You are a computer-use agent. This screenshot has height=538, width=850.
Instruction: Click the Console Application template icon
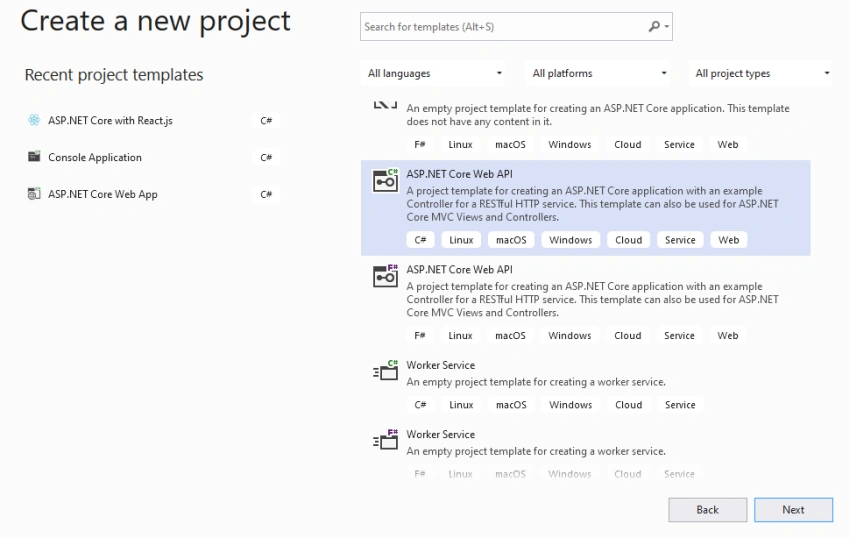(x=34, y=157)
